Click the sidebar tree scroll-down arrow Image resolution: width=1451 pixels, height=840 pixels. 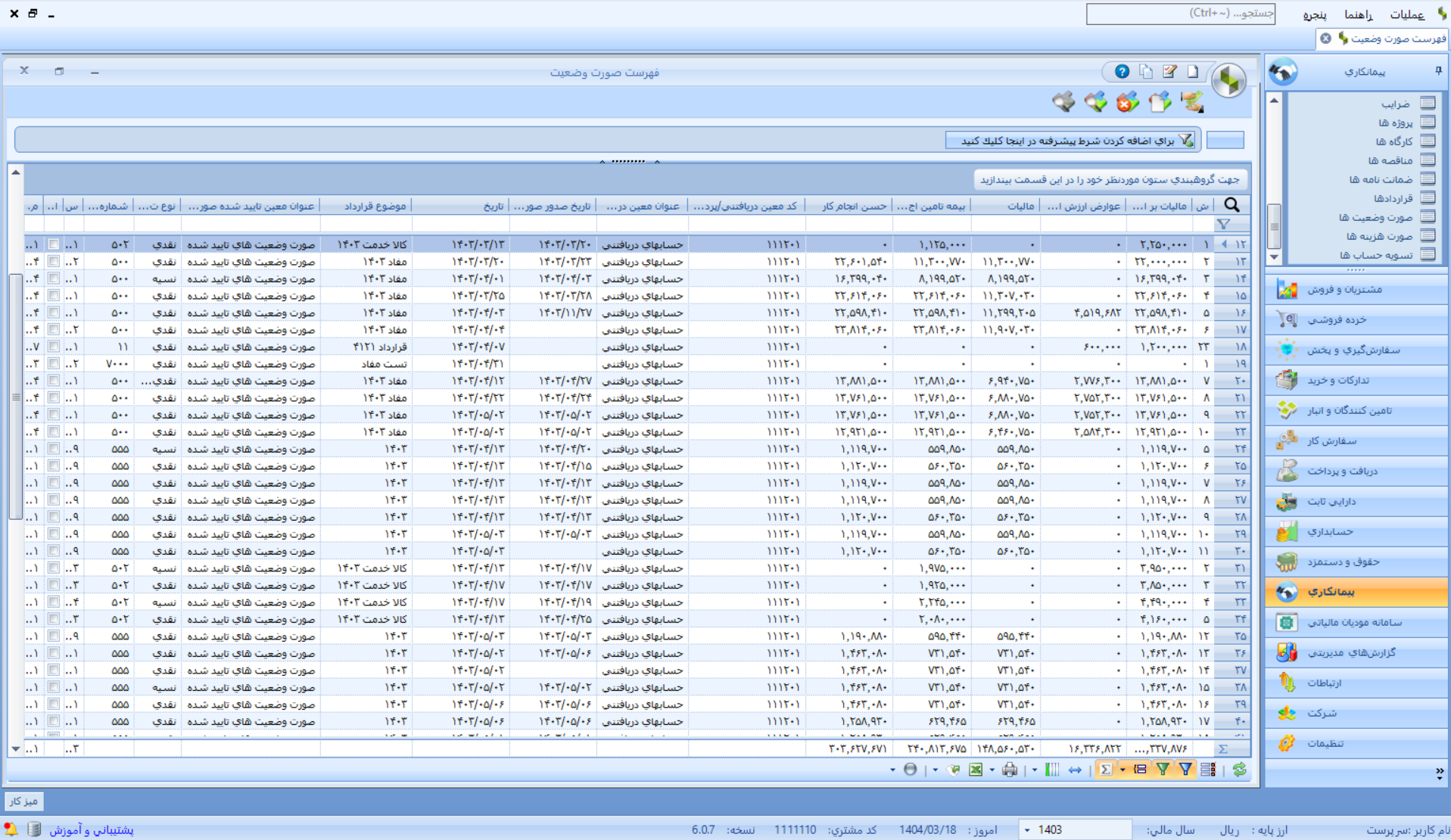(1274, 257)
